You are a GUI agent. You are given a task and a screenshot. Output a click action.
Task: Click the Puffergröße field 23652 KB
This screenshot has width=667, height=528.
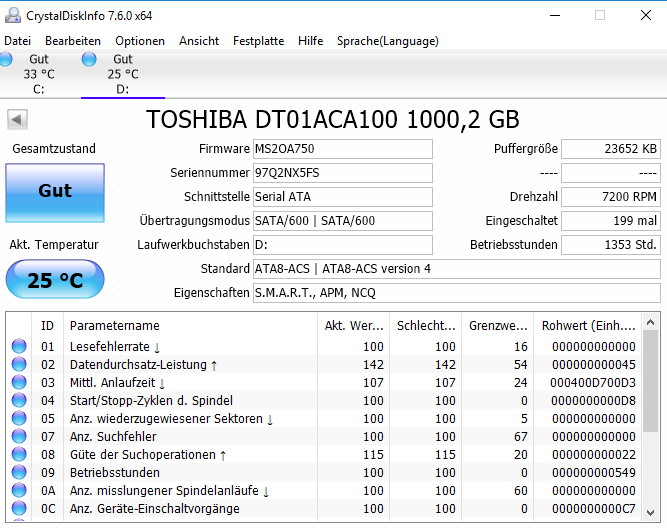611,149
